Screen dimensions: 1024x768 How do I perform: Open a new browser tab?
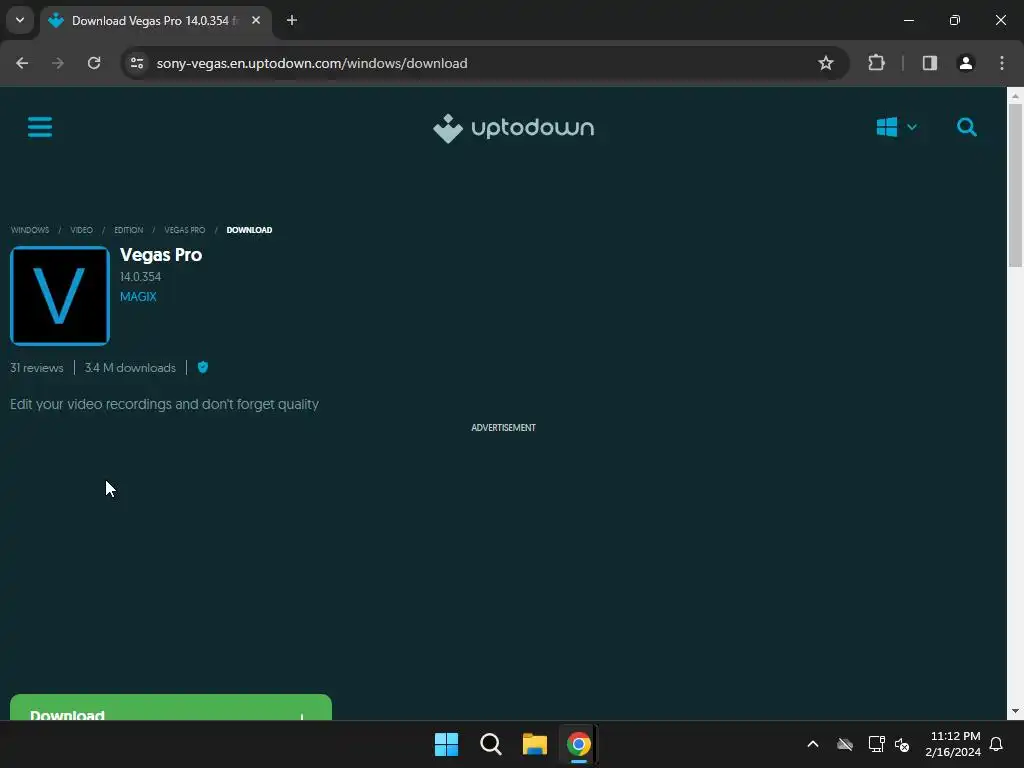(292, 20)
